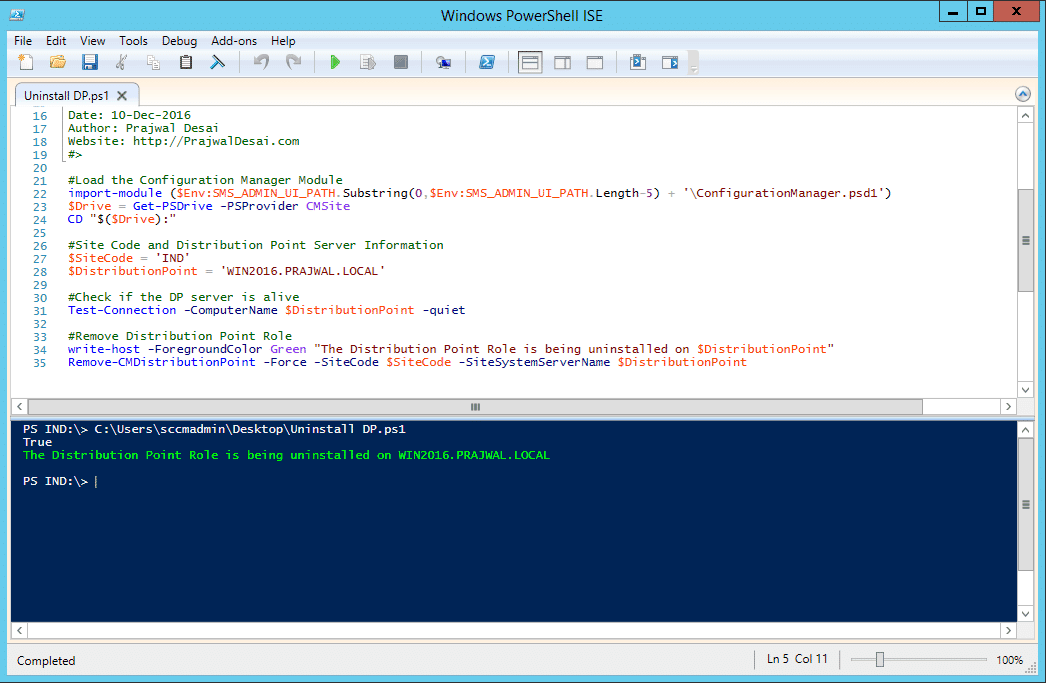The width and height of the screenshot is (1046, 683).
Task: Click Remove-CMDistributionPoint on line 35
Action: (x=161, y=362)
